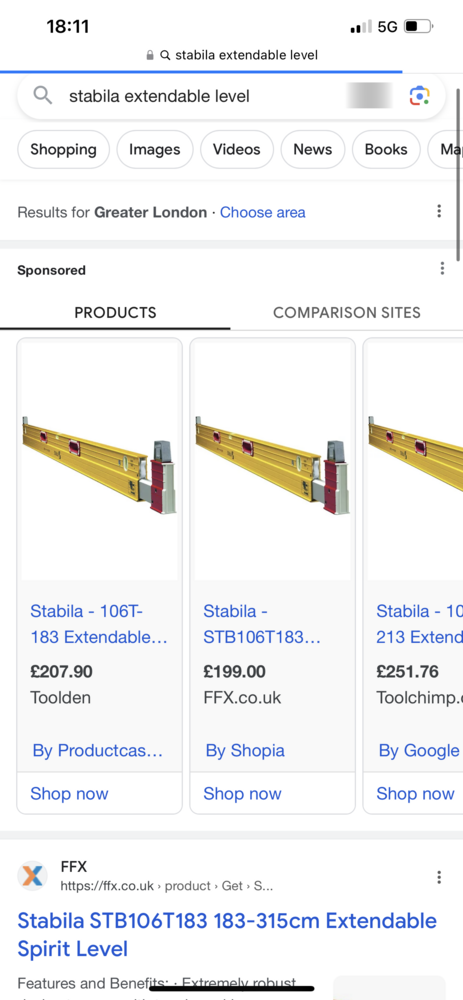Select the Images filter chip
Viewport: 463px width, 1000px height.
click(155, 149)
